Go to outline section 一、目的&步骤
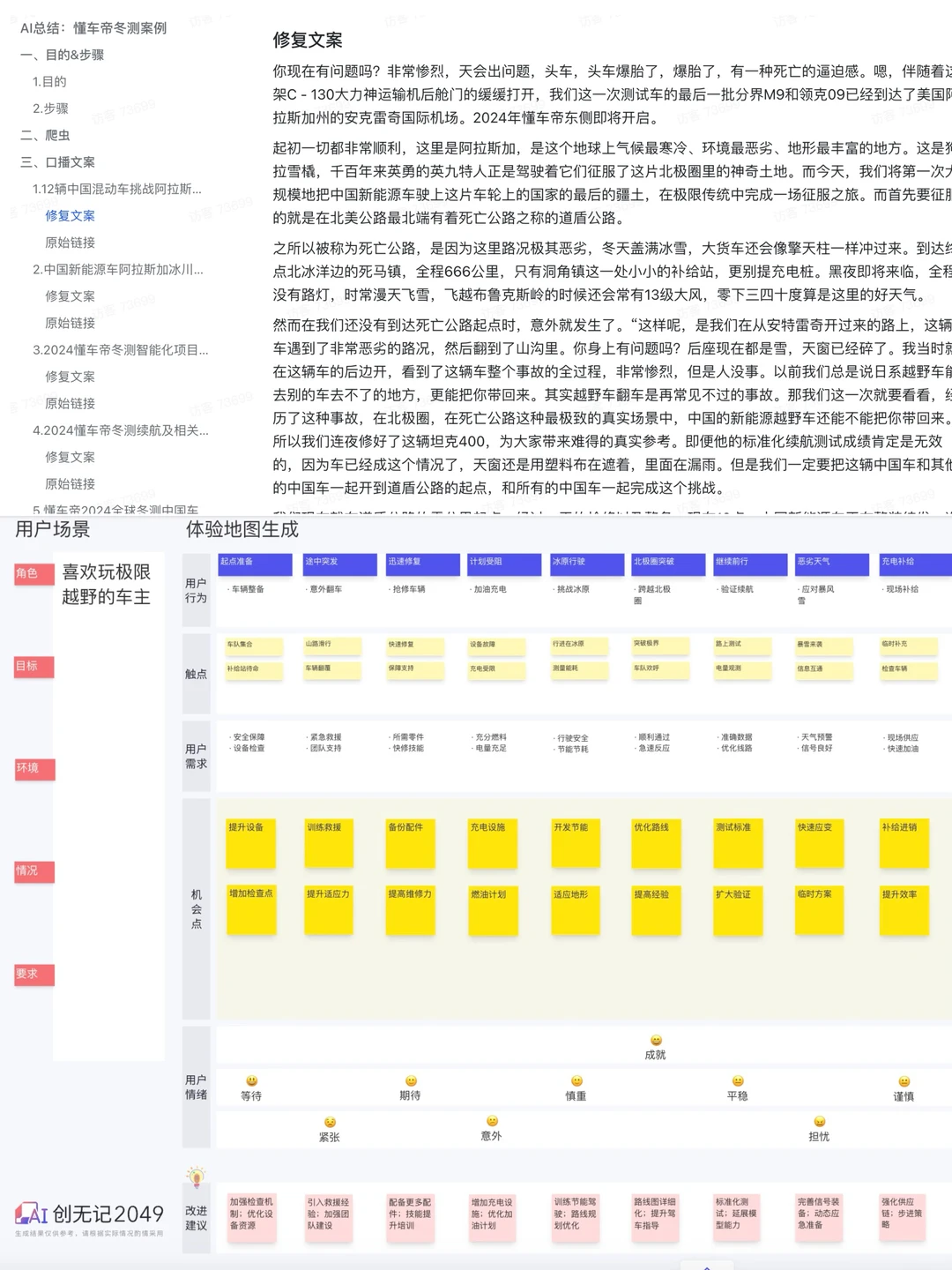Screen dimensions: 952x1270 tap(63, 55)
